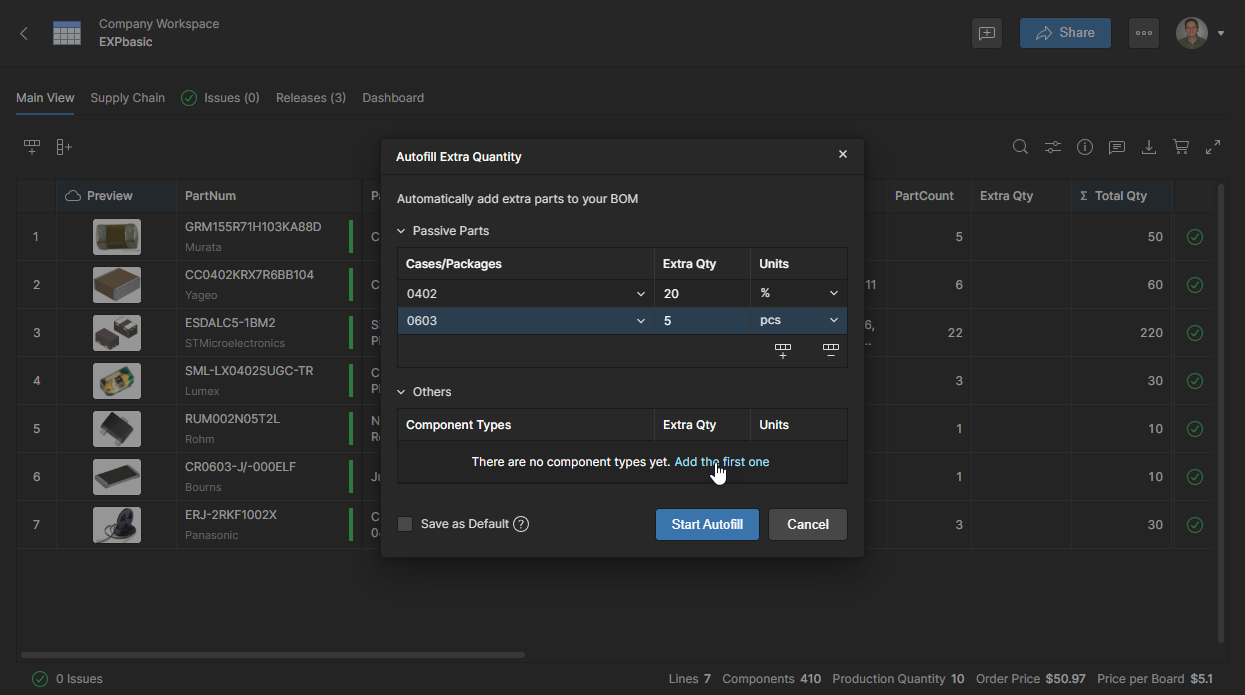Click the download icon in toolbar
The height and width of the screenshot is (695, 1245).
pyautogui.click(x=1149, y=147)
